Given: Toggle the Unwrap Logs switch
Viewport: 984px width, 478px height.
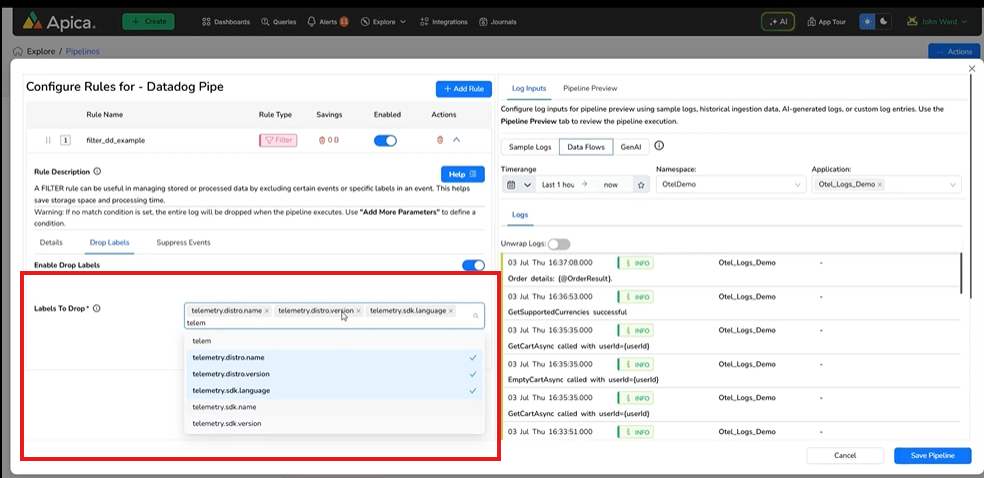Looking at the screenshot, I should pos(559,244).
